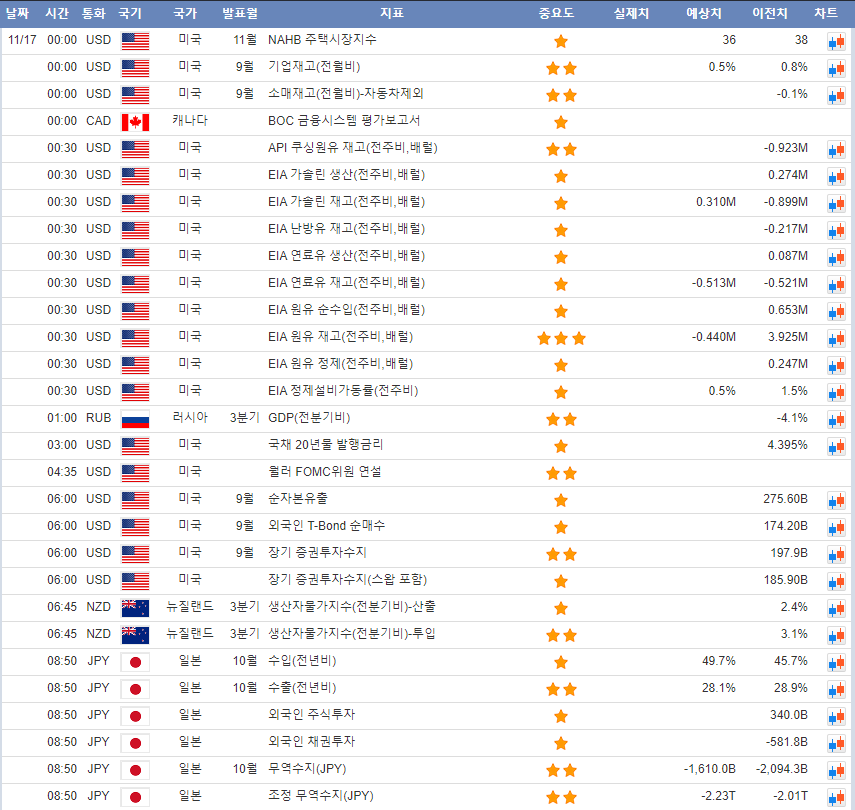Open chart icon for API 쿠싱원유 재고
The width and height of the screenshot is (855, 810).
pyautogui.click(x=835, y=150)
